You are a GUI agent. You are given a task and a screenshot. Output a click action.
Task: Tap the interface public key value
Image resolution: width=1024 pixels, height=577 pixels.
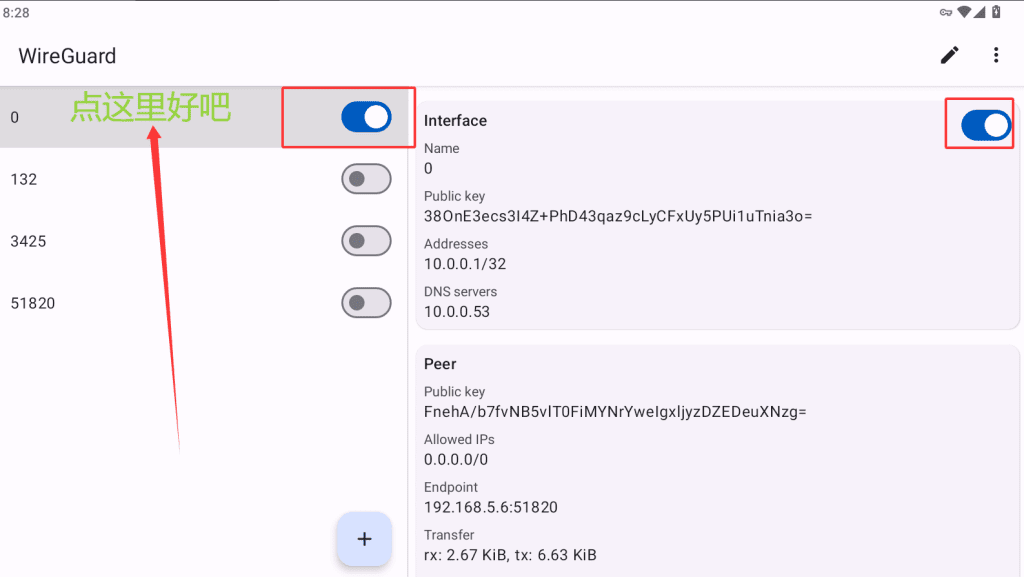click(618, 216)
